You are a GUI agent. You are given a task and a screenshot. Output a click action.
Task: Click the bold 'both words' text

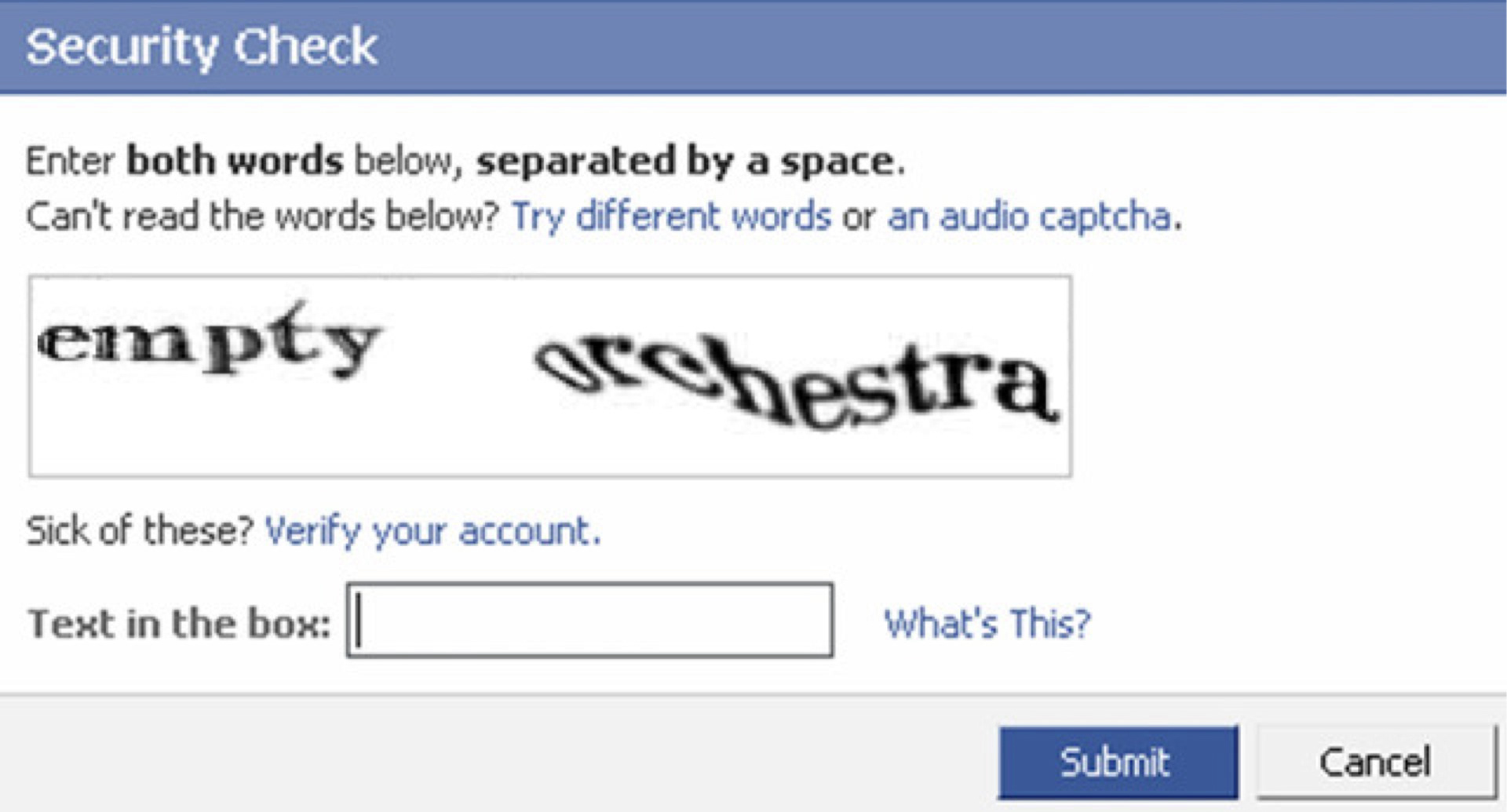235,161
